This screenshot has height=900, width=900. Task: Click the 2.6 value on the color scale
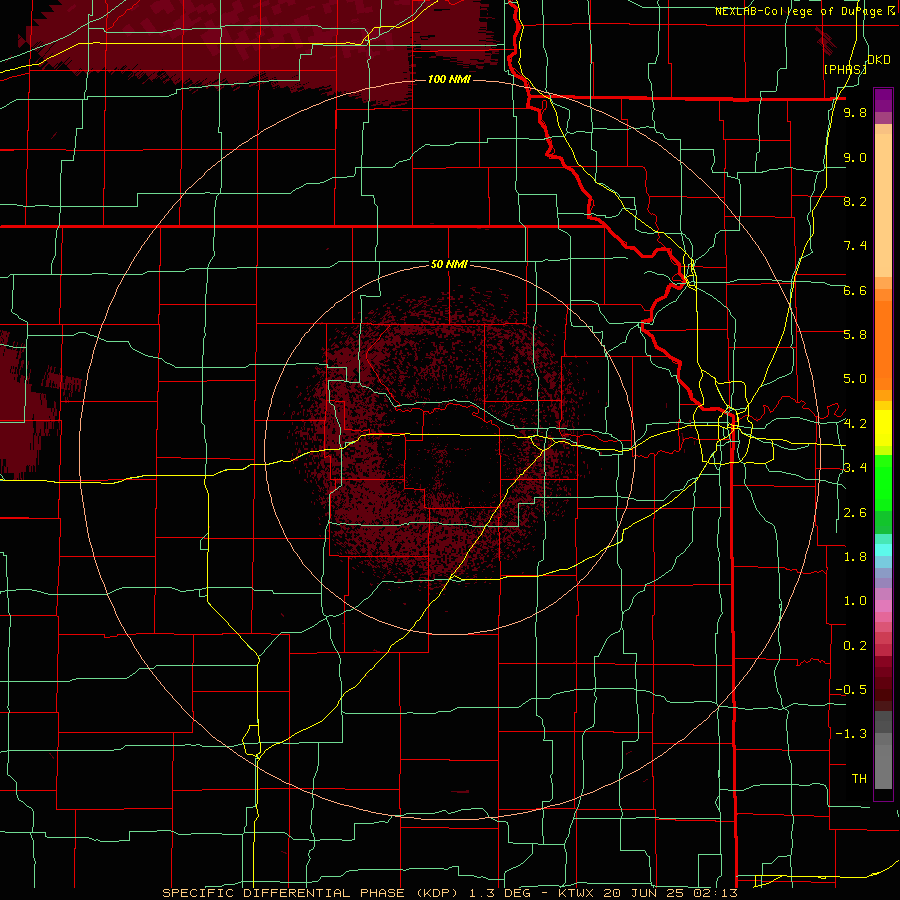[x=855, y=512]
